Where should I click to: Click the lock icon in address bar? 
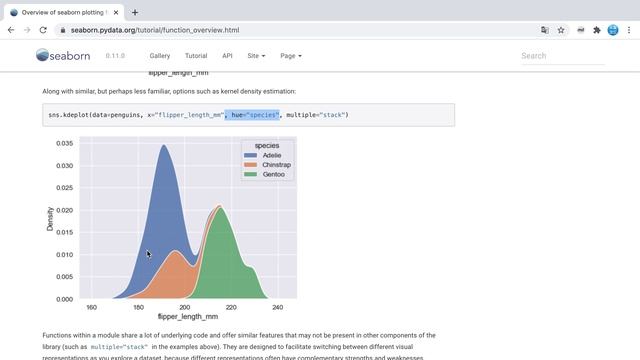click(62, 30)
